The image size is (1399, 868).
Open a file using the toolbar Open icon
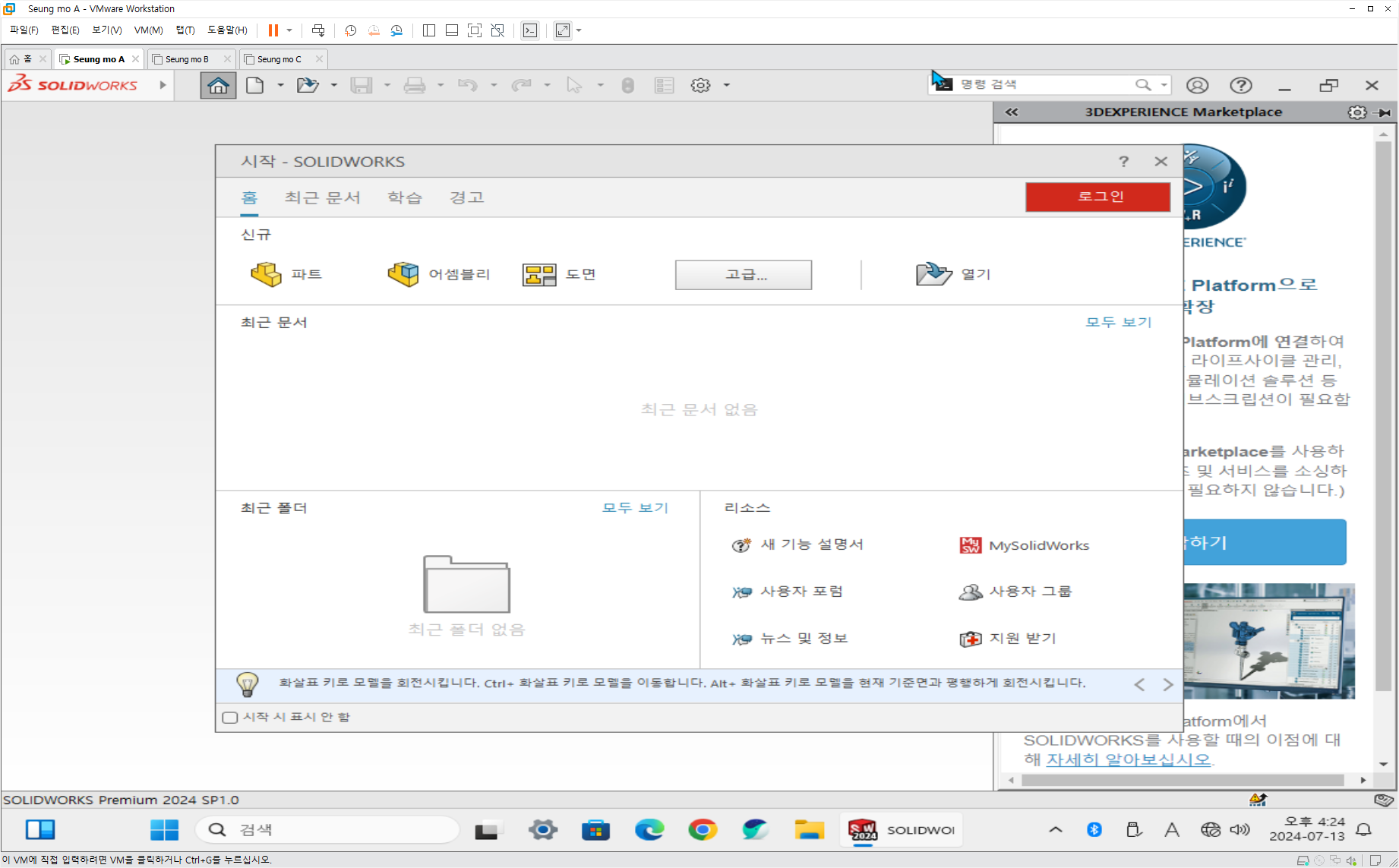coord(308,85)
